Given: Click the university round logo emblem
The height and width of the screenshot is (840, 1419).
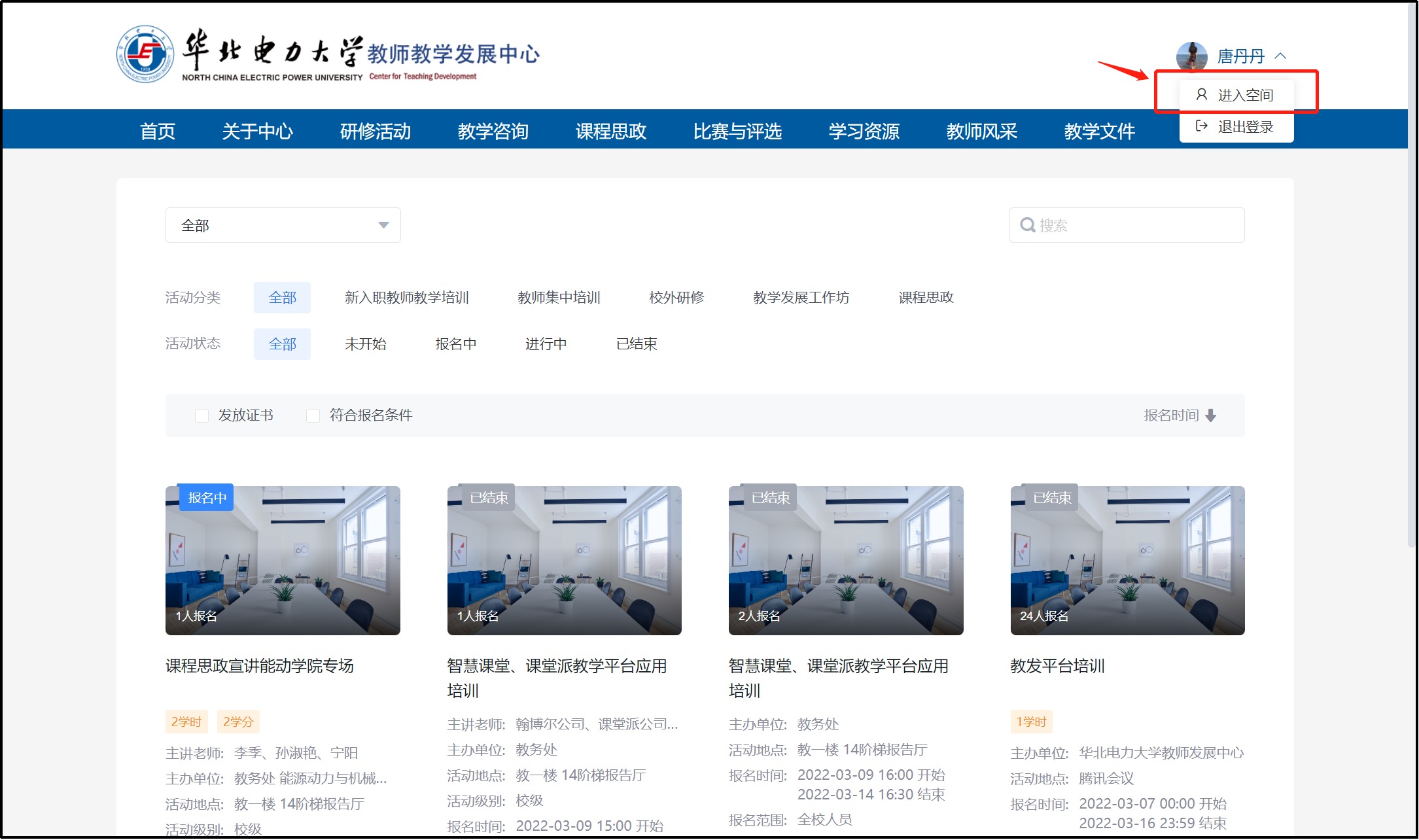Looking at the screenshot, I should pos(145,54).
